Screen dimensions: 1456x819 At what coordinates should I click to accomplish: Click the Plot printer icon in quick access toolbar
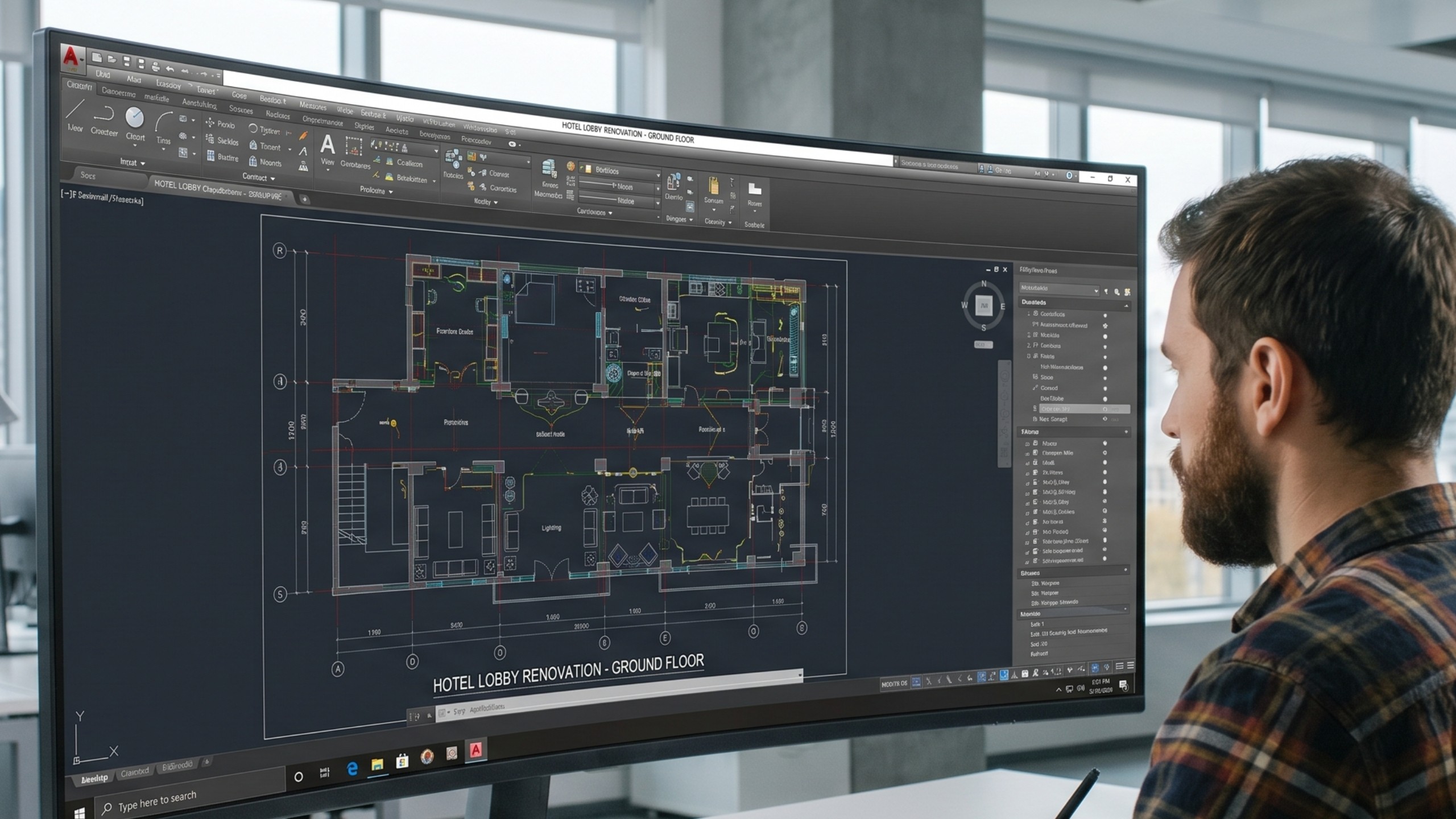[x=155, y=67]
